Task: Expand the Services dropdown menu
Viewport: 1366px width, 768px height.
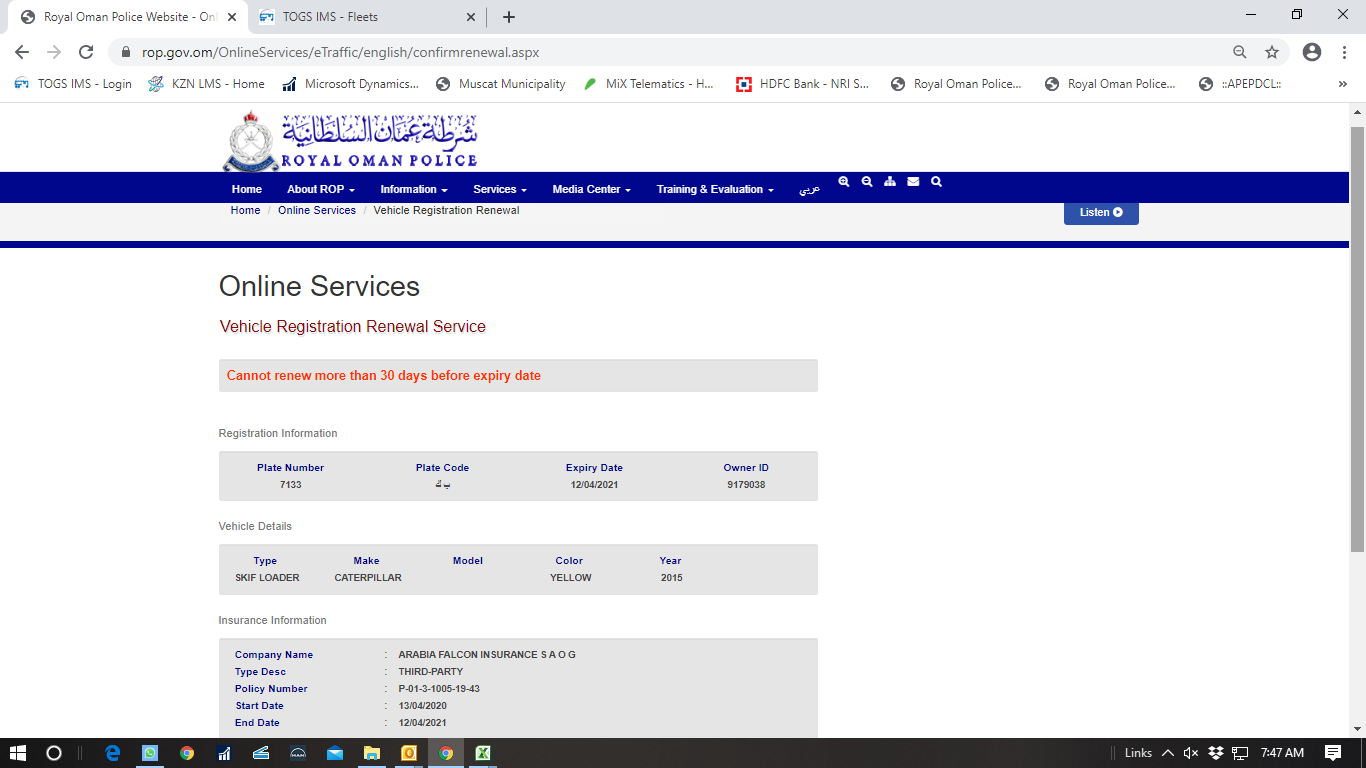Action: [x=500, y=189]
